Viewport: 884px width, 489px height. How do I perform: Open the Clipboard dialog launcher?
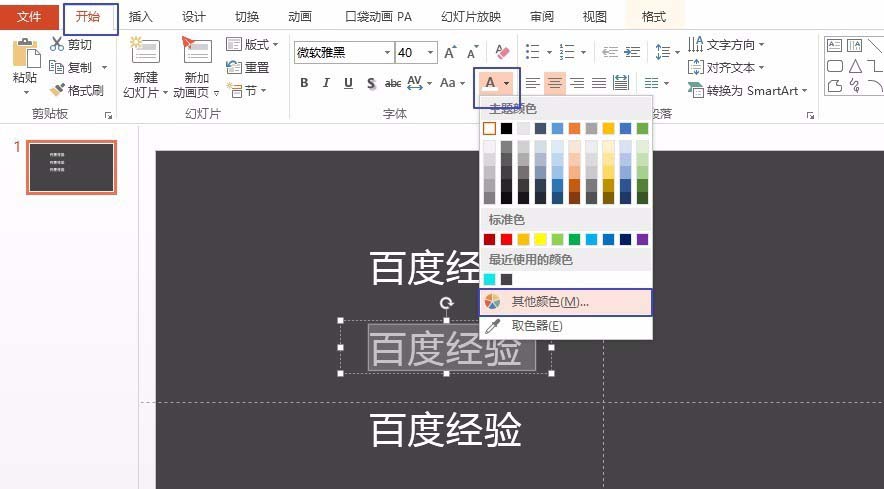click(x=108, y=116)
